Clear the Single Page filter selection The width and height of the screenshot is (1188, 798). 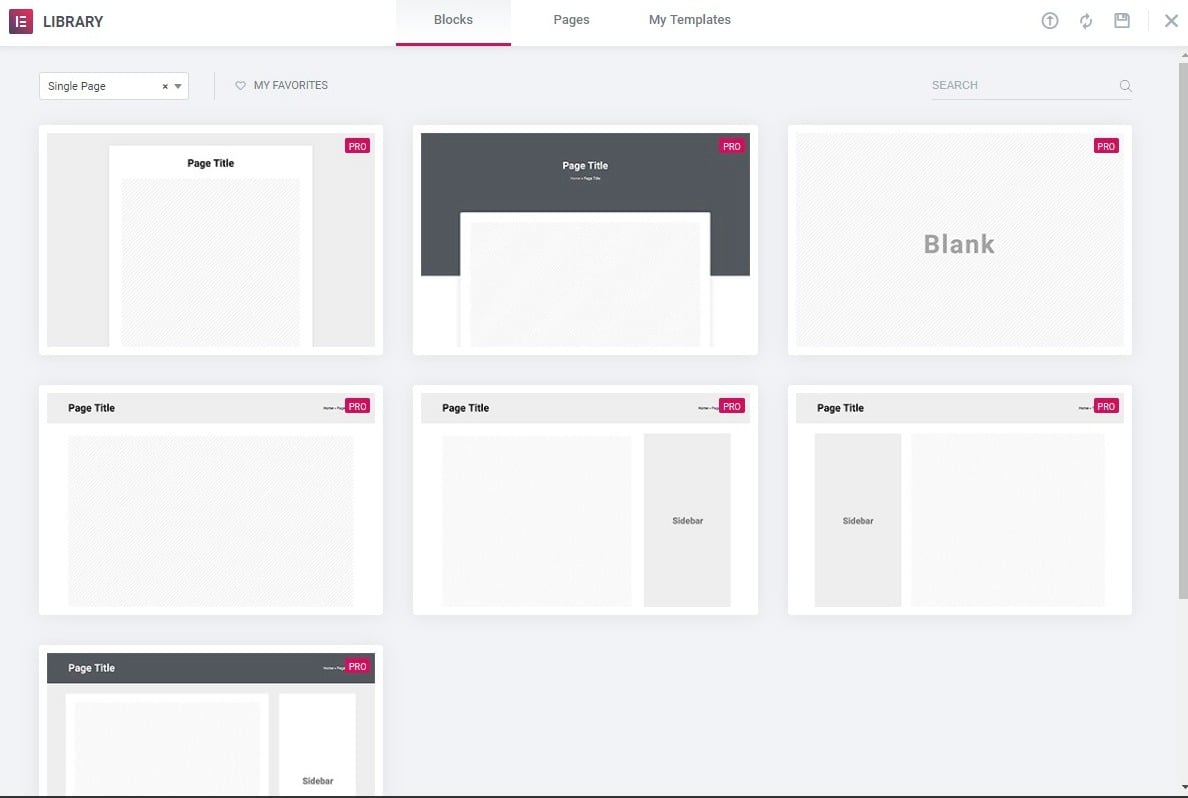(165, 87)
